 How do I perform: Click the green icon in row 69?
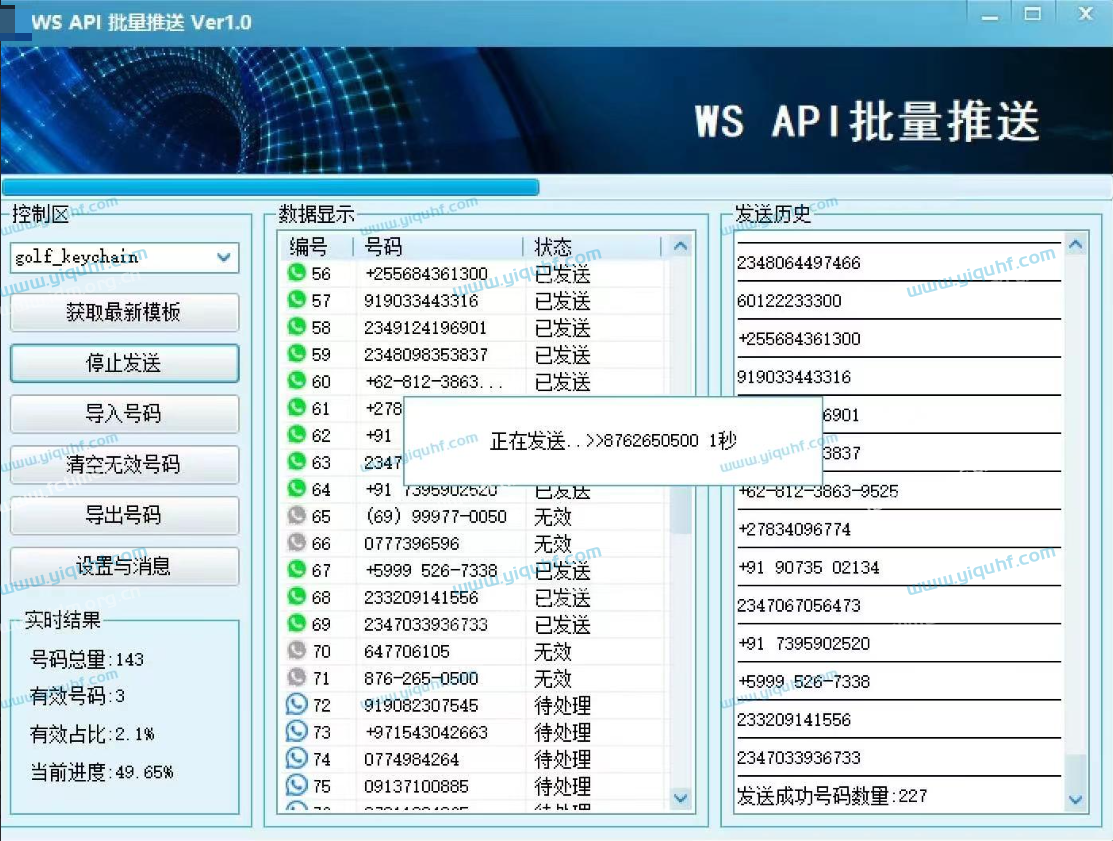point(297,623)
